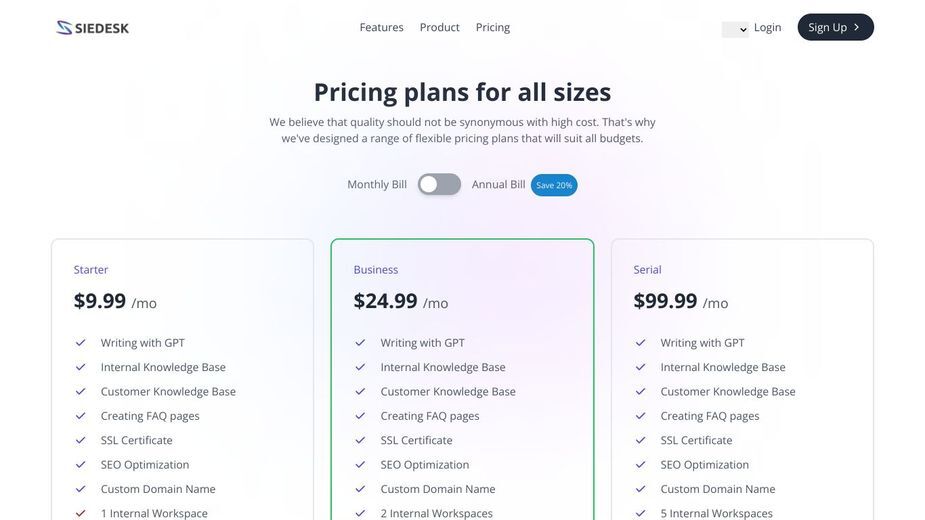Image resolution: width=925 pixels, height=520 pixels.
Task: Click the arrow icon in Sign Up
Action: 857,27
